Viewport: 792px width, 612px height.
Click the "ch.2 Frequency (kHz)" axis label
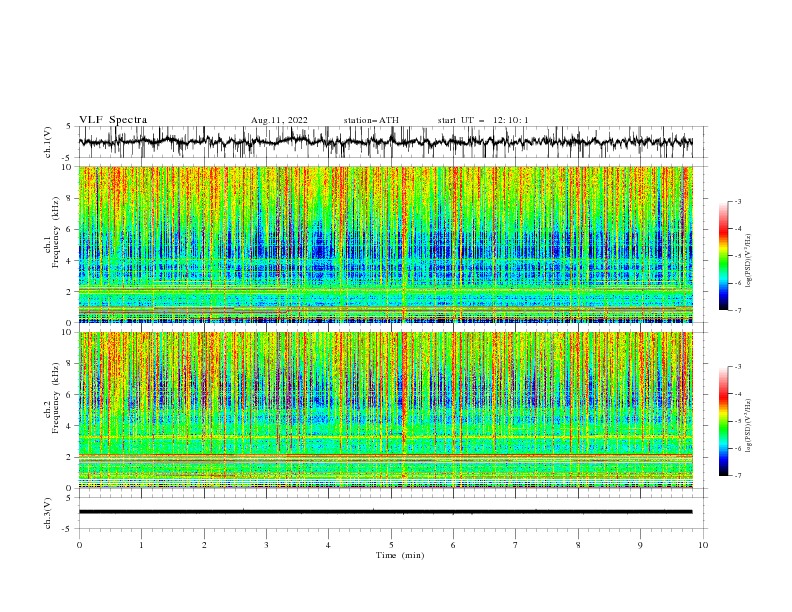point(52,398)
